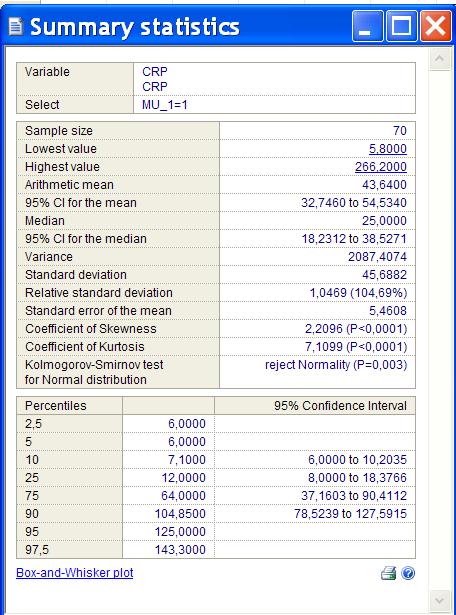This screenshot has width=456, height=615.
Task: Click the printer icon to print results
Action: (388, 573)
